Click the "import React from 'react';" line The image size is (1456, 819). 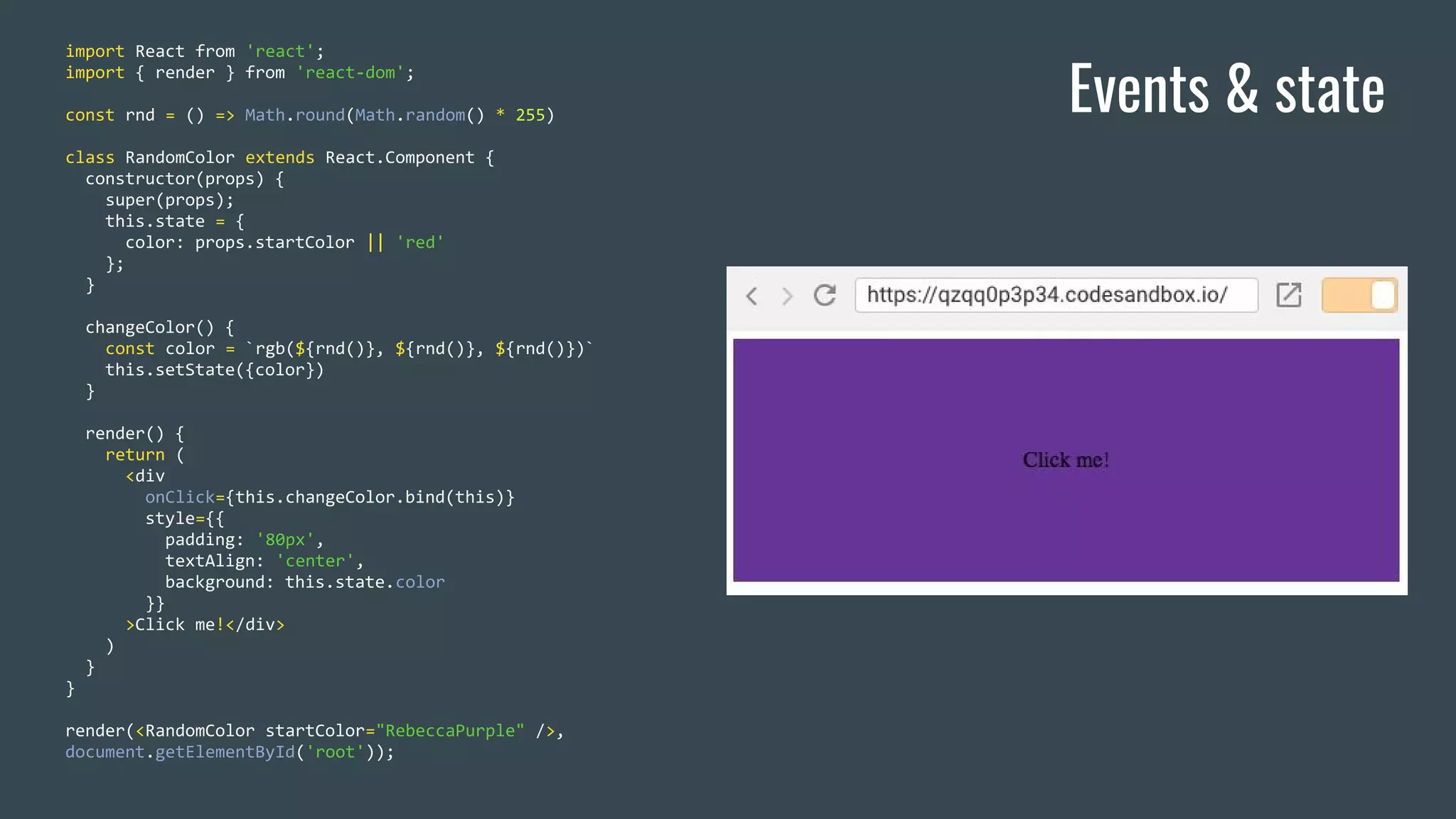click(195, 52)
